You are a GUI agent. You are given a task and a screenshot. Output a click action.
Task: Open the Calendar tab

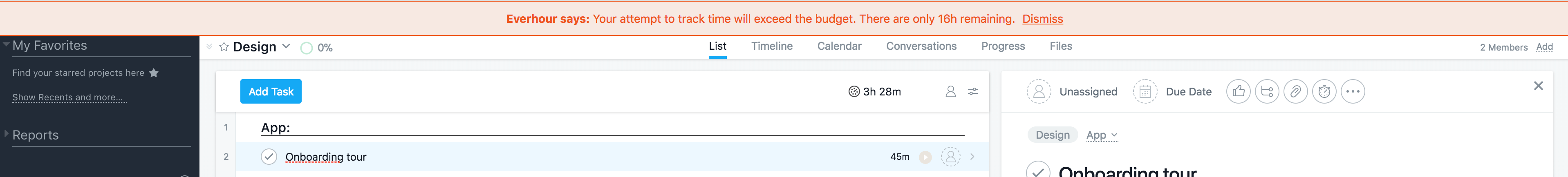point(839,46)
